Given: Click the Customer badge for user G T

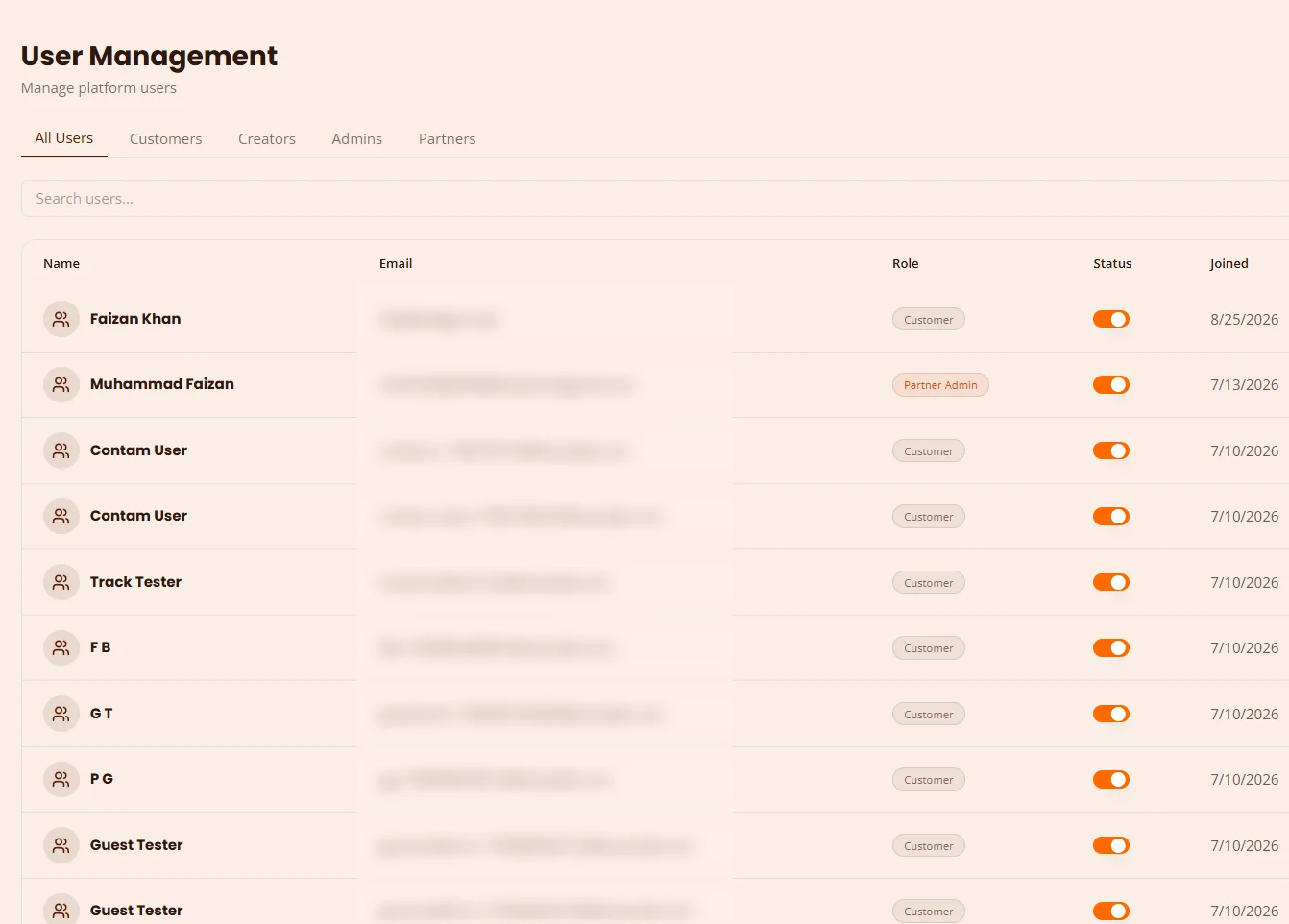Looking at the screenshot, I should [929, 715].
